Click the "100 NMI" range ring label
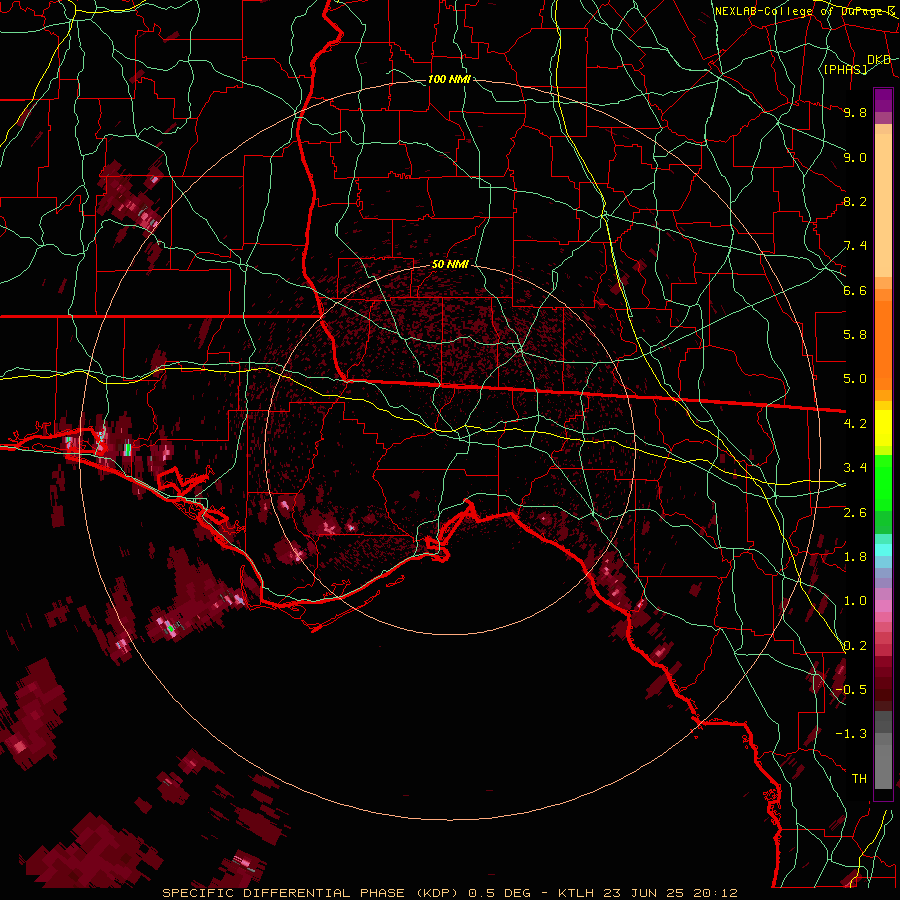This screenshot has height=900, width=900. [449, 79]
